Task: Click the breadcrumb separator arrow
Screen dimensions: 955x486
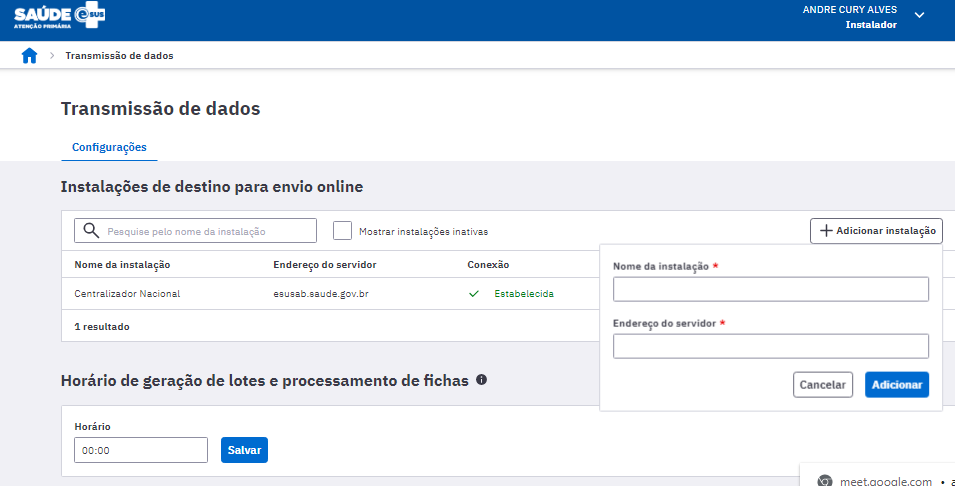Action: [x=52, y=56]
